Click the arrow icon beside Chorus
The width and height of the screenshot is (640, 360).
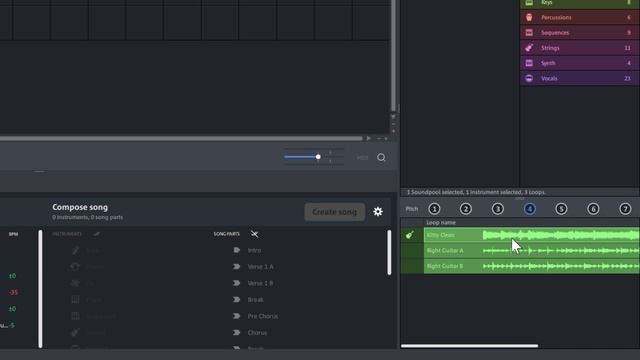coord(236,333)
